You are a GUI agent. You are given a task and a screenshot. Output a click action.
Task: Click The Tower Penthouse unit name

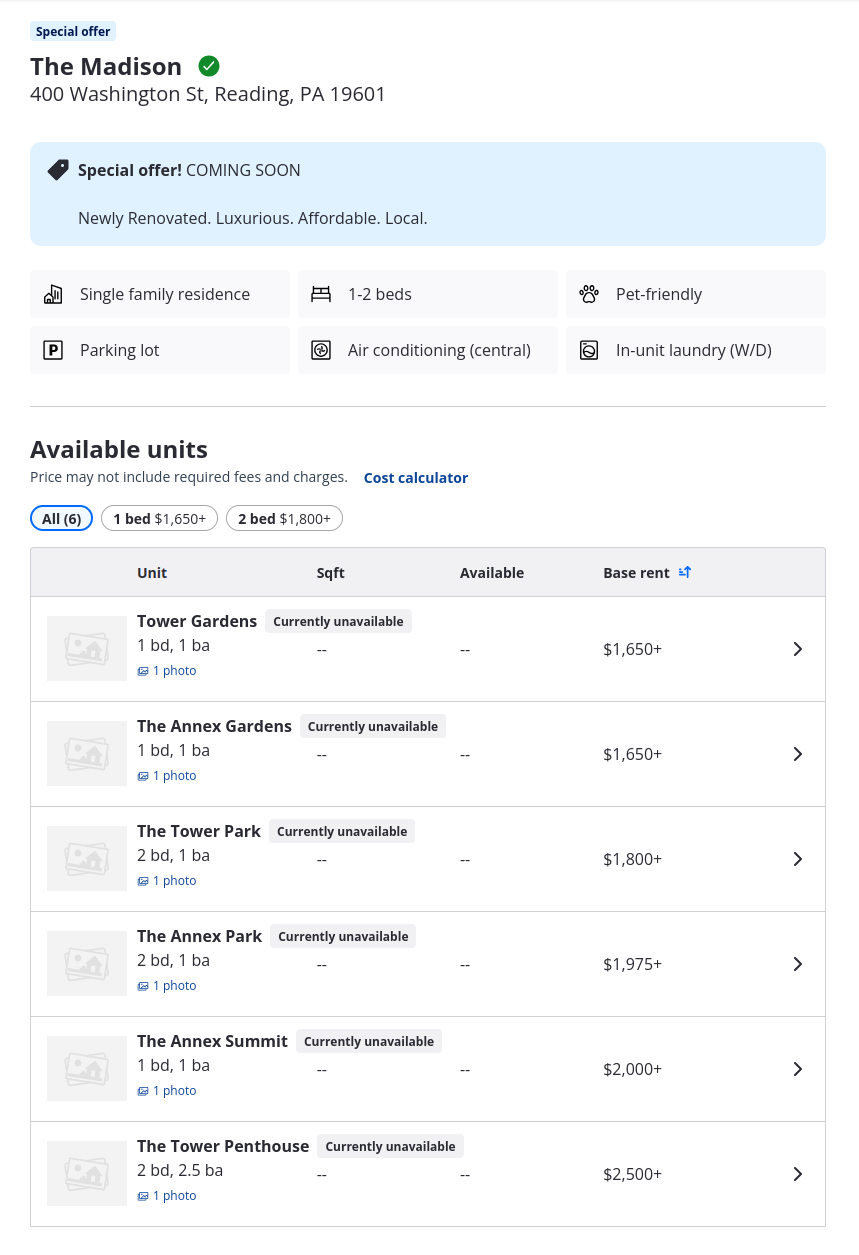(x=223, y=1146)
